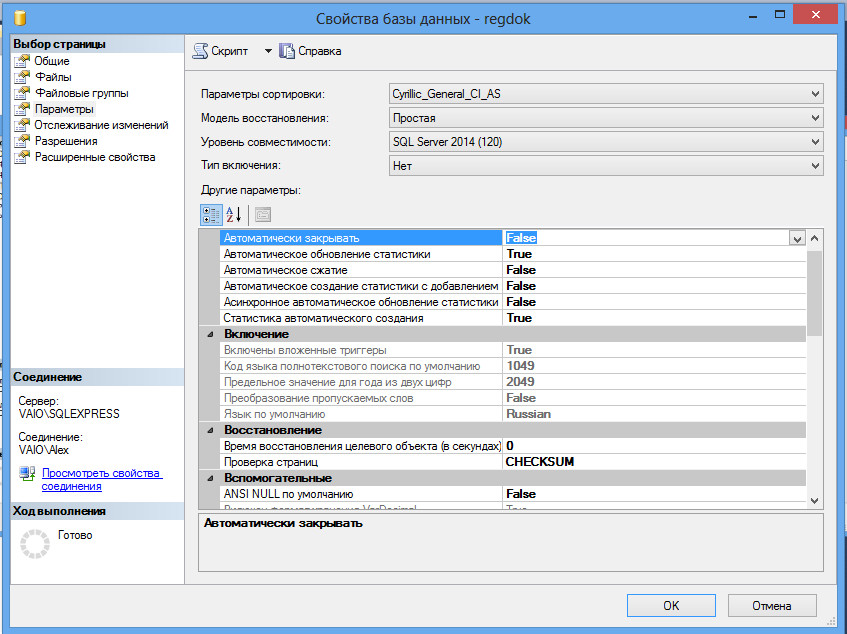The image size is (847, 634).
Task: Open the Параметры сортировки collation dropdown
Action: 814,94
